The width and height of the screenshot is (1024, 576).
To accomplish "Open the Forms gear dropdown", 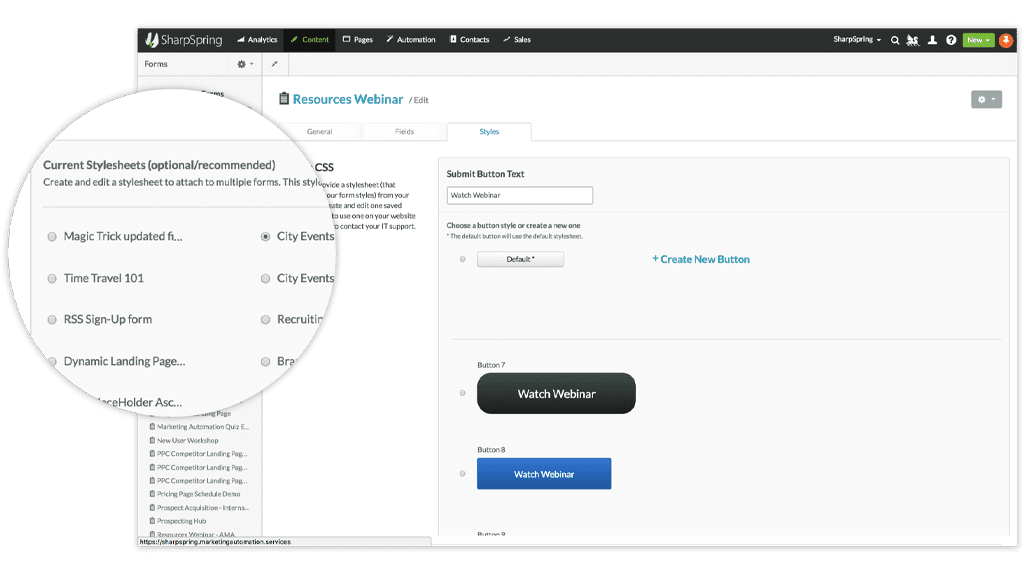I will 245,64.
